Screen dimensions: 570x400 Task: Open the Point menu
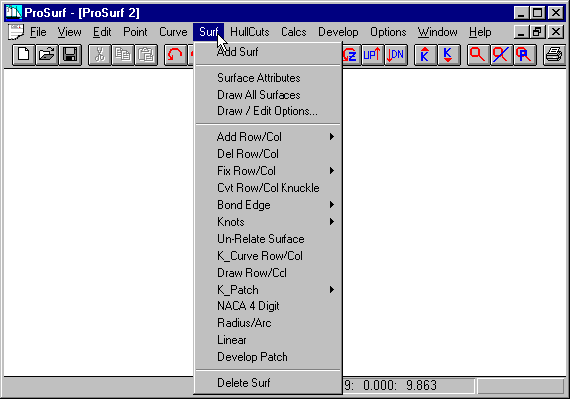pyautogui.click(x=135, y=32)
